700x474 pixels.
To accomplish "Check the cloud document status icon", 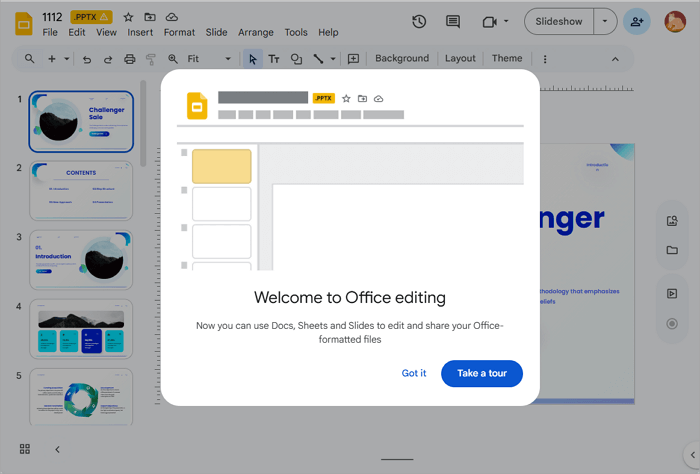I will pos(172,17).
